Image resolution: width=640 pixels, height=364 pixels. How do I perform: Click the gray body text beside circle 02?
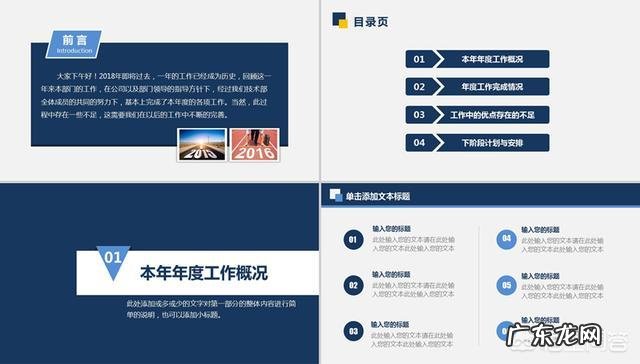(413, 290)
